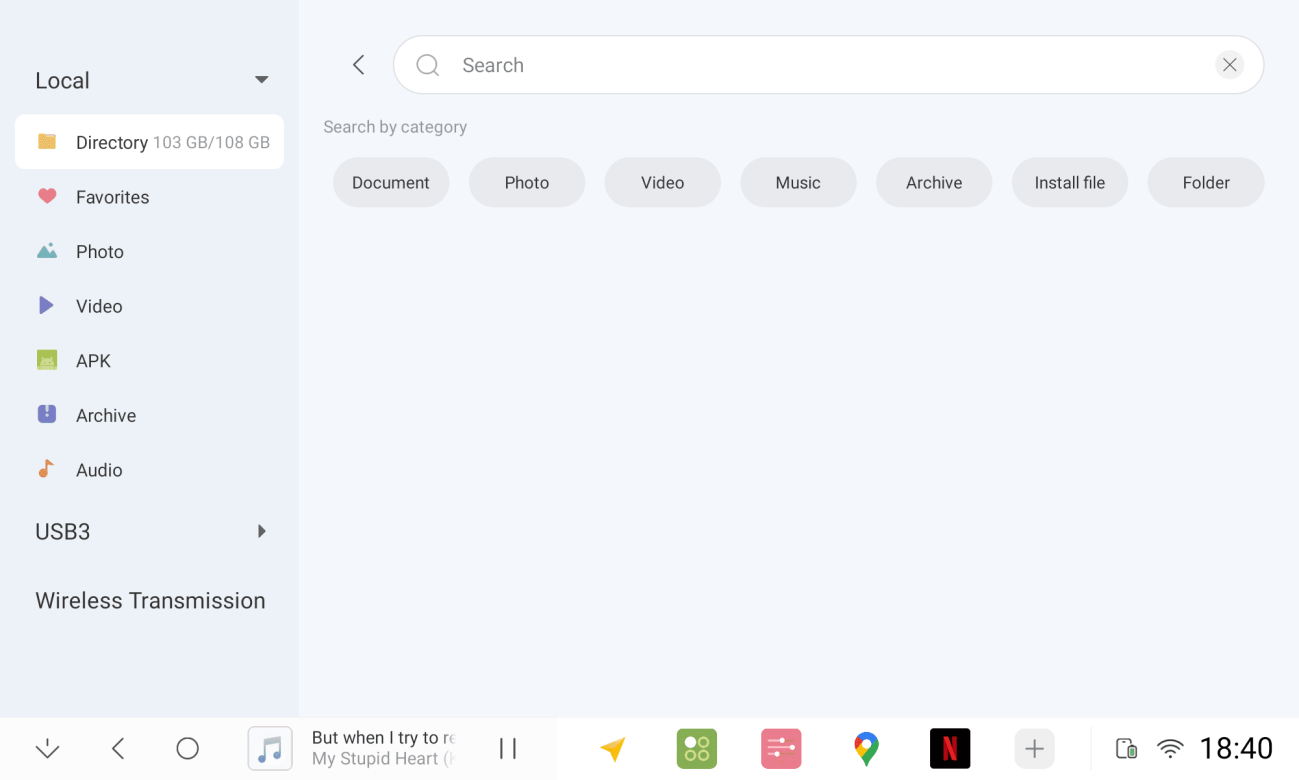Open Wi-Fi status icon
1299x780 pixels.
pyautogui.click(x=1170, y=748)
